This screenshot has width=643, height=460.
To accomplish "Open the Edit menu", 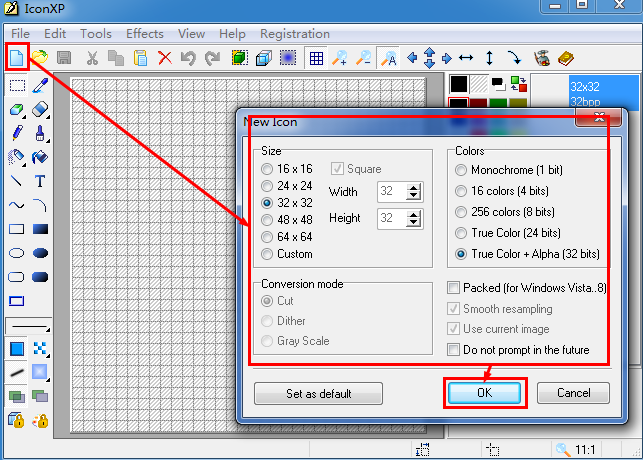I will [55, 34].
